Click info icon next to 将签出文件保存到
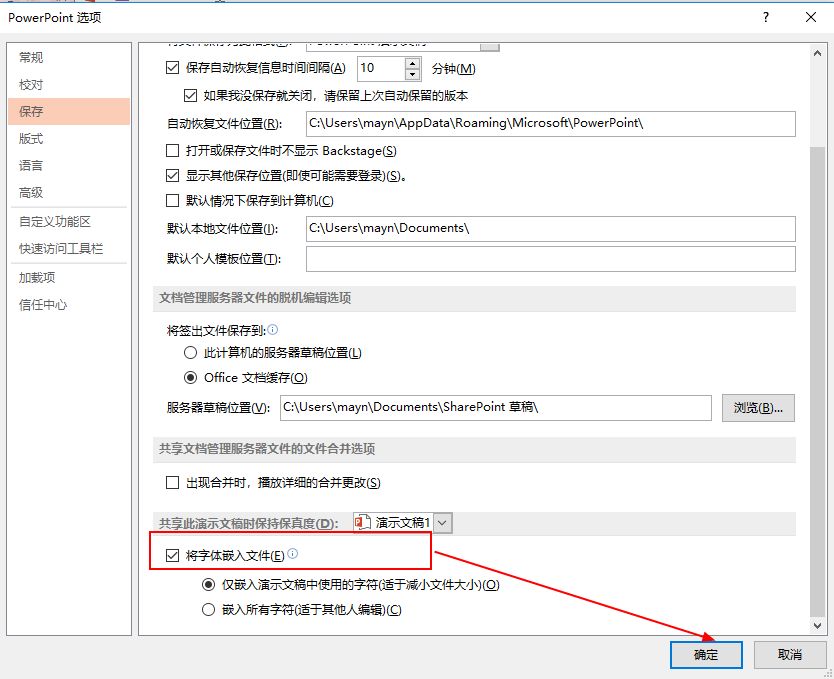 point(272,330)
